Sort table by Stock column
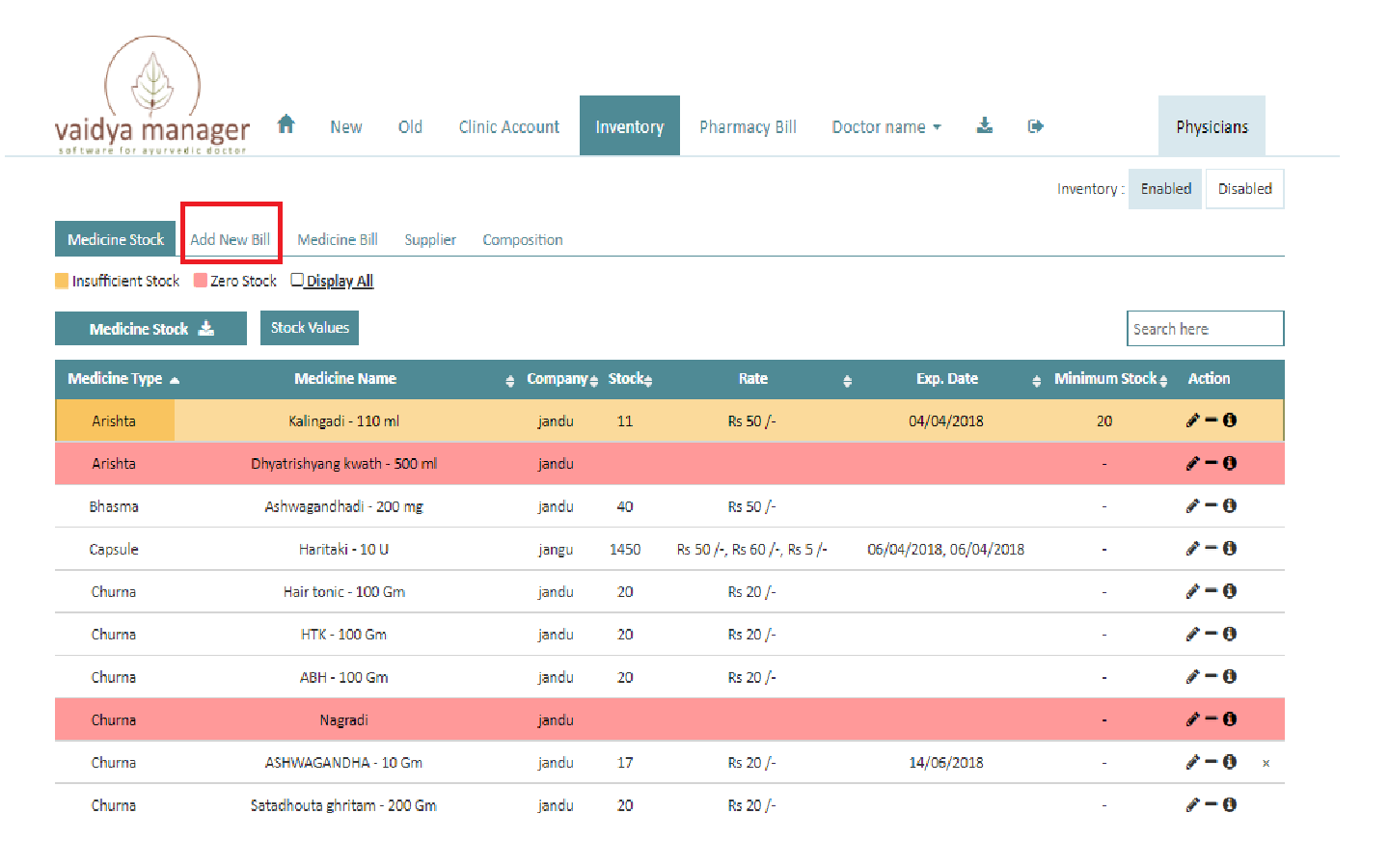The width and height of the screenshot is (1389, 868). click(x=630, y=379)
